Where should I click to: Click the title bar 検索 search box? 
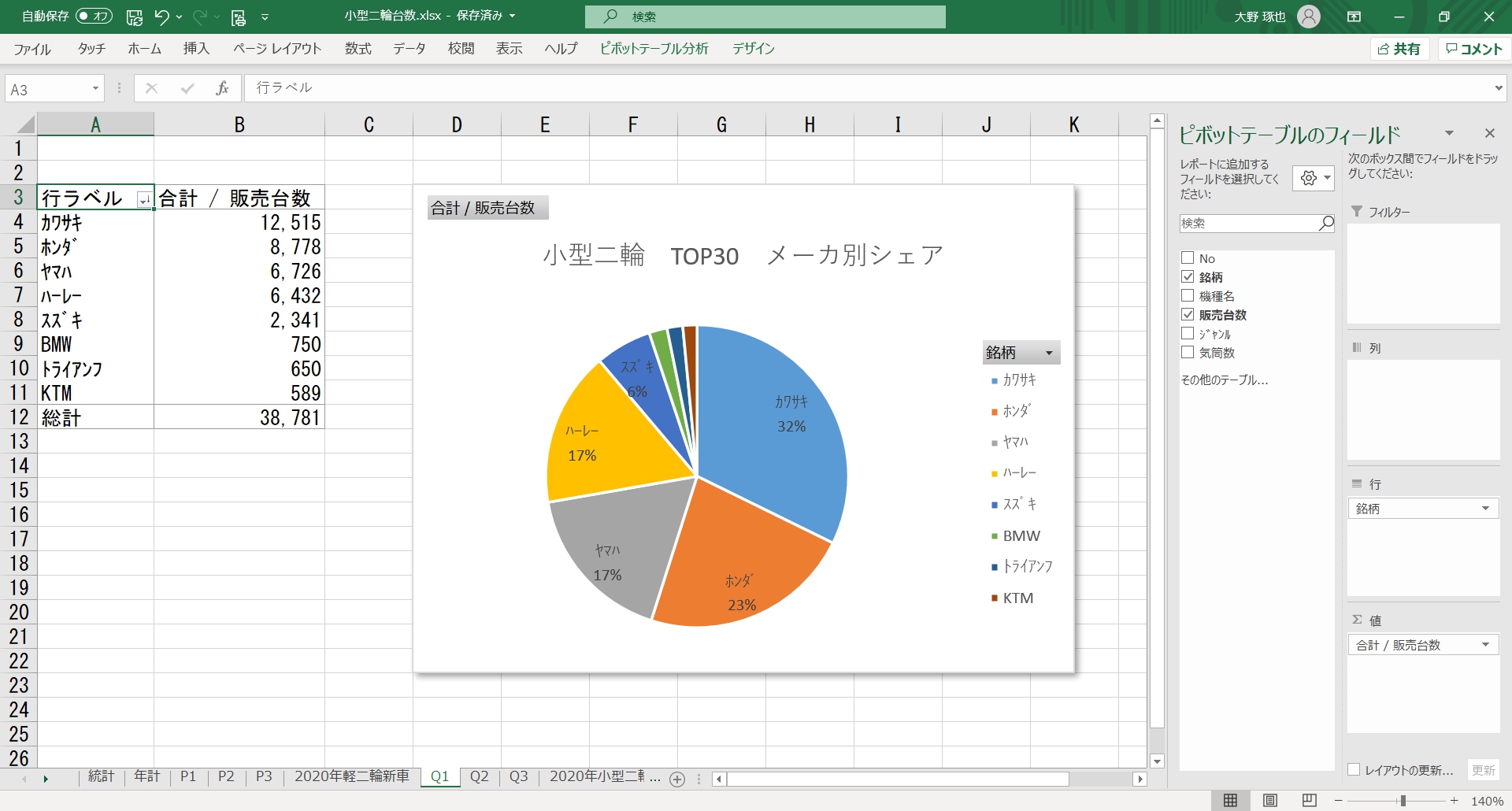(765, 17)
